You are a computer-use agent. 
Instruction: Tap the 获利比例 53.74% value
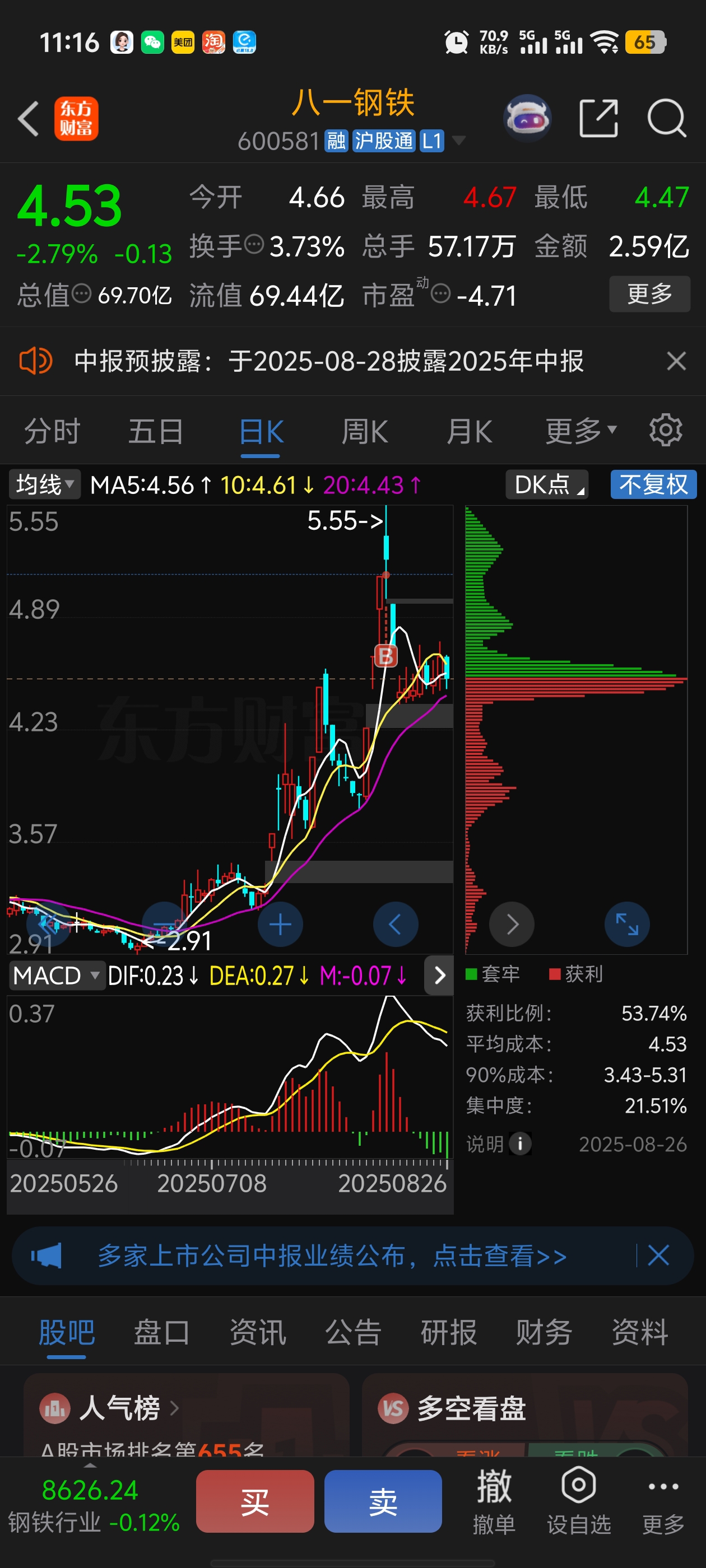tap(654, 1013)
